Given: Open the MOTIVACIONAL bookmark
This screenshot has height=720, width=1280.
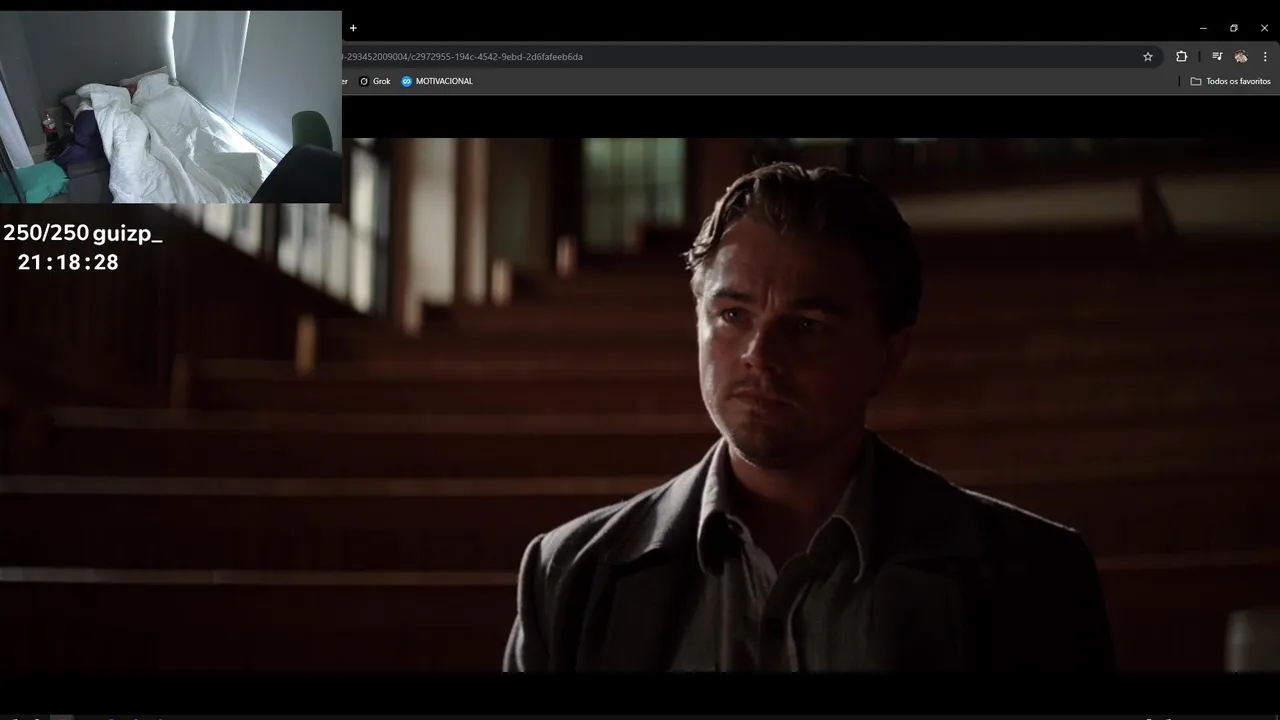Looking at the screenshot, I should point(437,81).
